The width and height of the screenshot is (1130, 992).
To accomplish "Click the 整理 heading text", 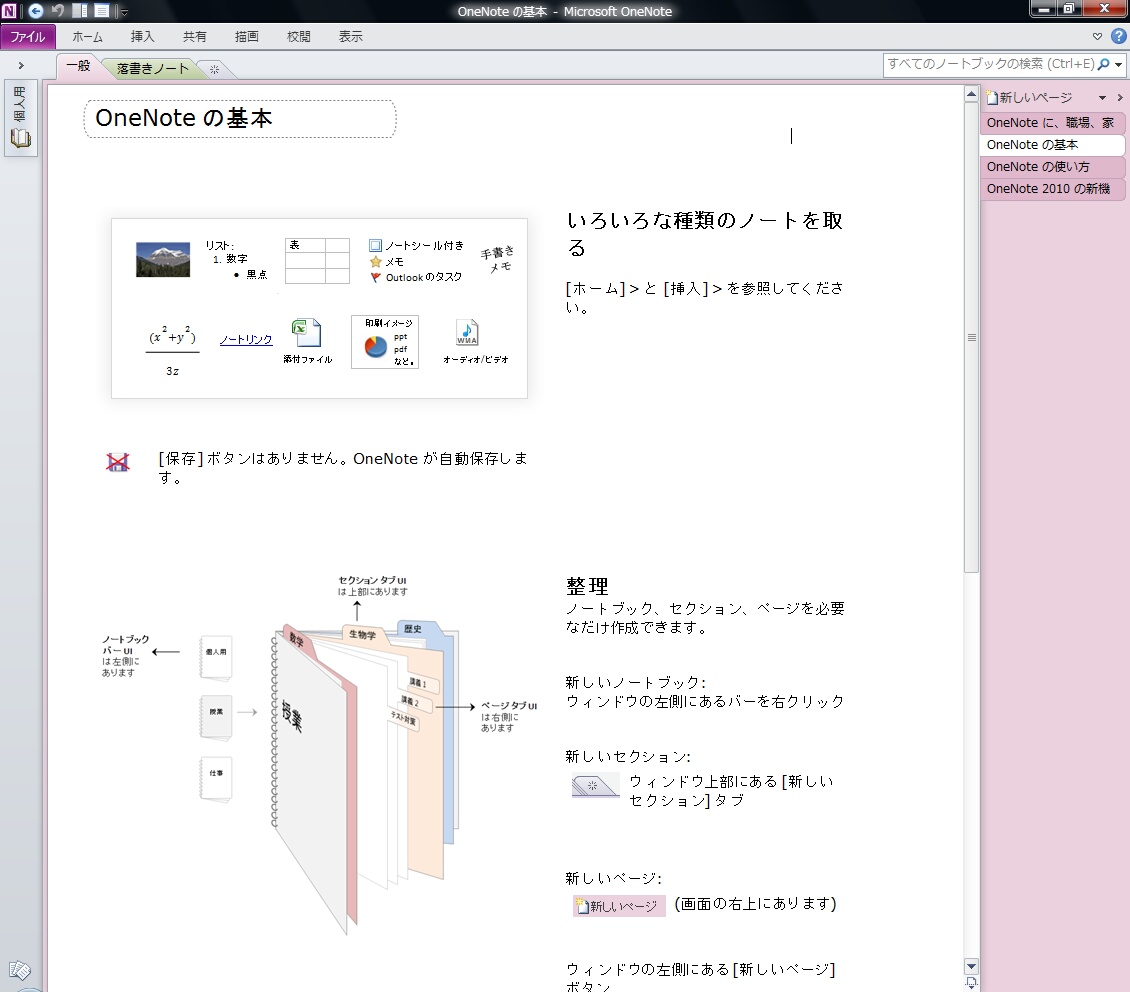I will pos(587,586).
